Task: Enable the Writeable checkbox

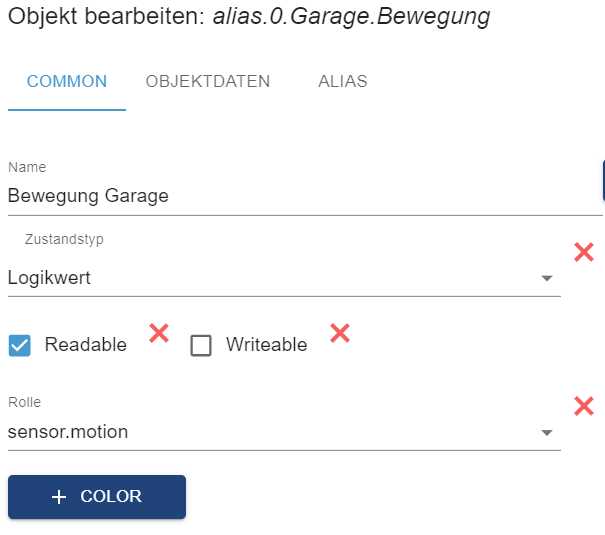Action: (201, 345)
